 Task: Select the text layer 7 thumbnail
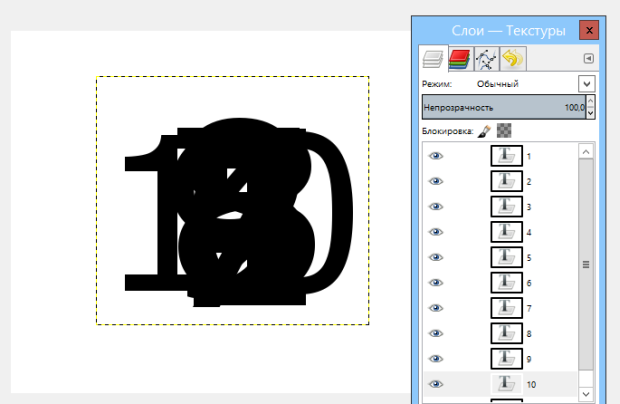click(x=506, y=308)
